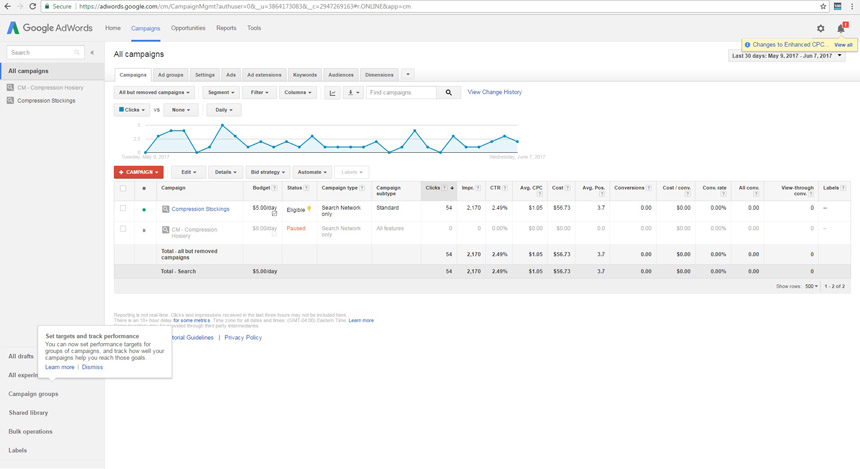Open the All but removed campaigns dropdown
860x469 pixels.
154,93
